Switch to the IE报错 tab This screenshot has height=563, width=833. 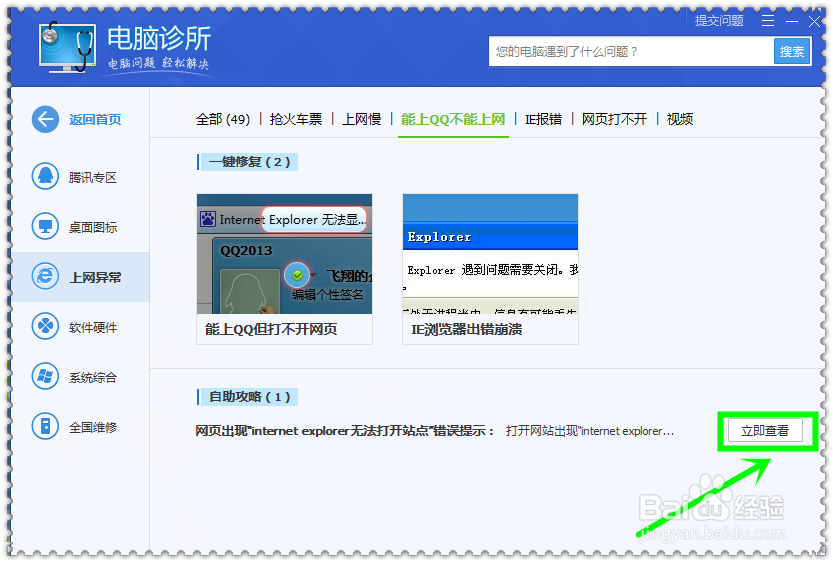[x=543, y=119]
